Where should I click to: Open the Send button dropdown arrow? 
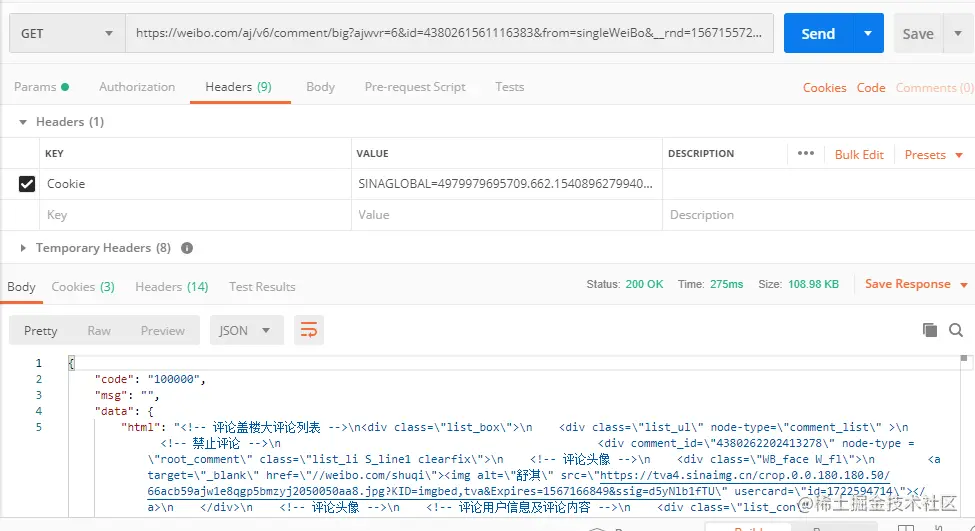[868, 34]
